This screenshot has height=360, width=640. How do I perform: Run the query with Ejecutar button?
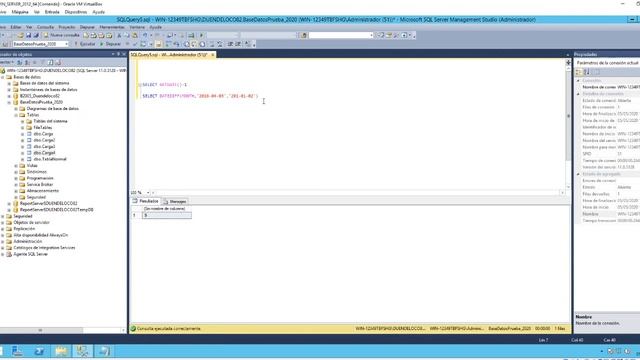84,44
